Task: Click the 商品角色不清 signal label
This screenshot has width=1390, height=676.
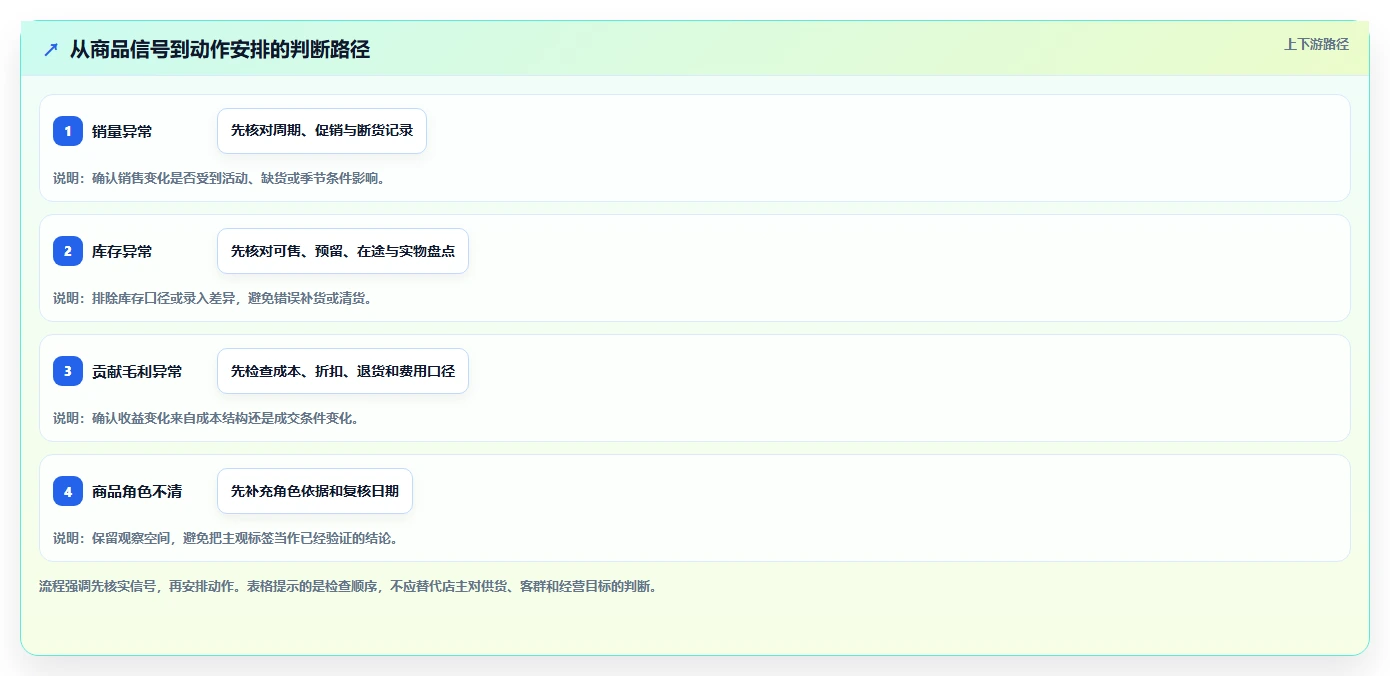Action: tap(137, 491)
